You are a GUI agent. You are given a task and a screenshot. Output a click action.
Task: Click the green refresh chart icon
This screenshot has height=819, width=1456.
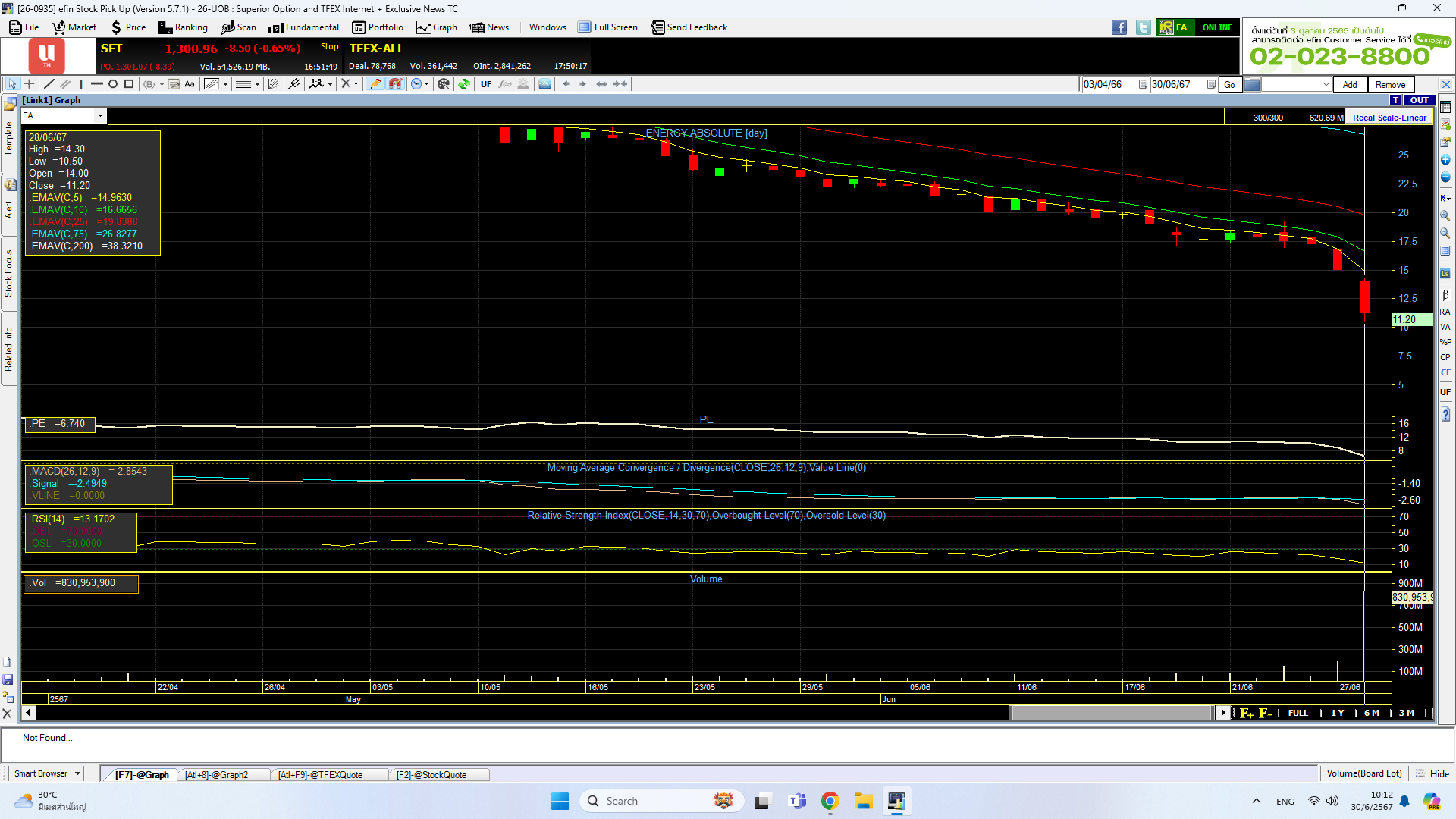click(464, 84)
